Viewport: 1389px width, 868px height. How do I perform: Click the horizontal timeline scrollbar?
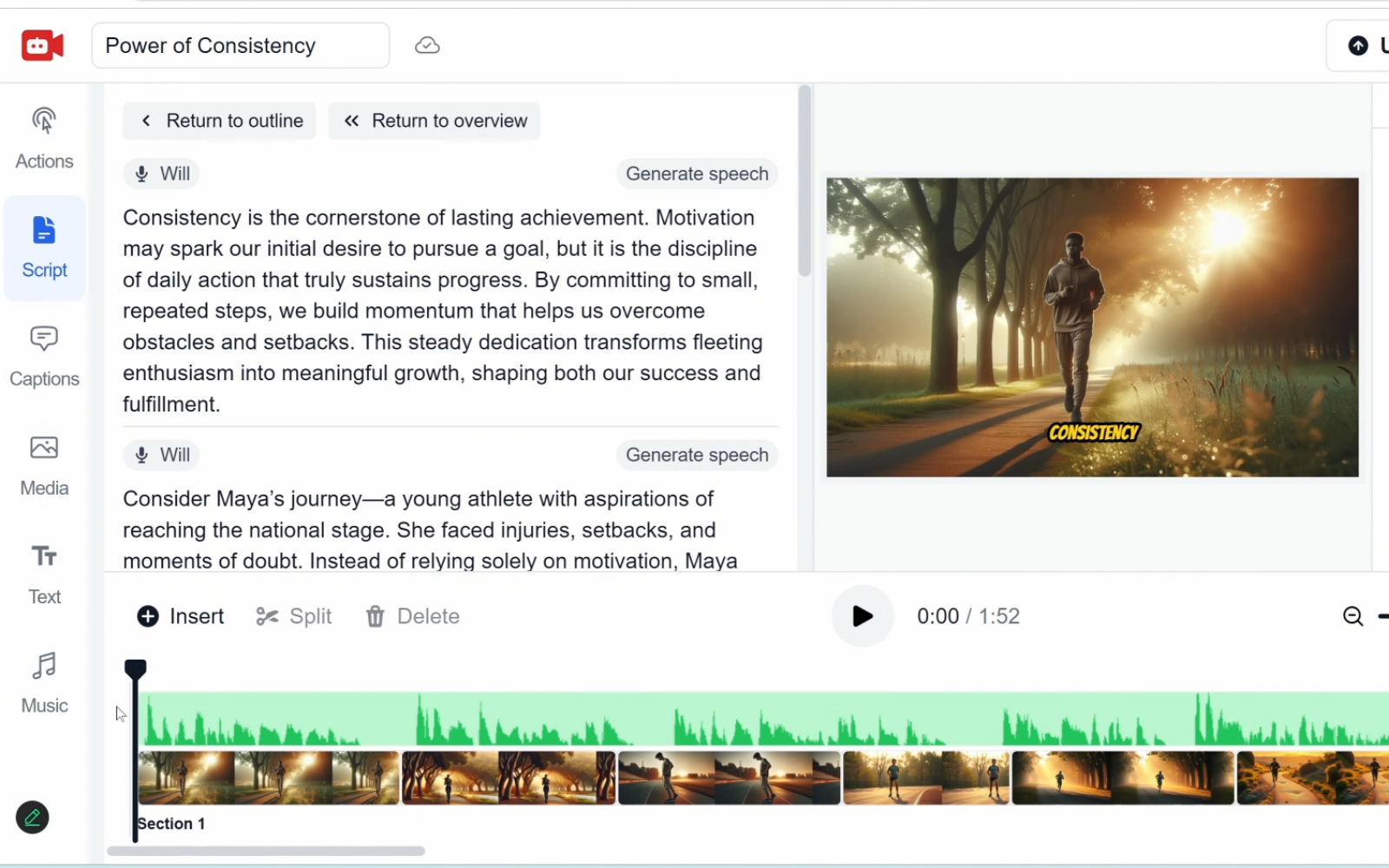pos(266,852)
